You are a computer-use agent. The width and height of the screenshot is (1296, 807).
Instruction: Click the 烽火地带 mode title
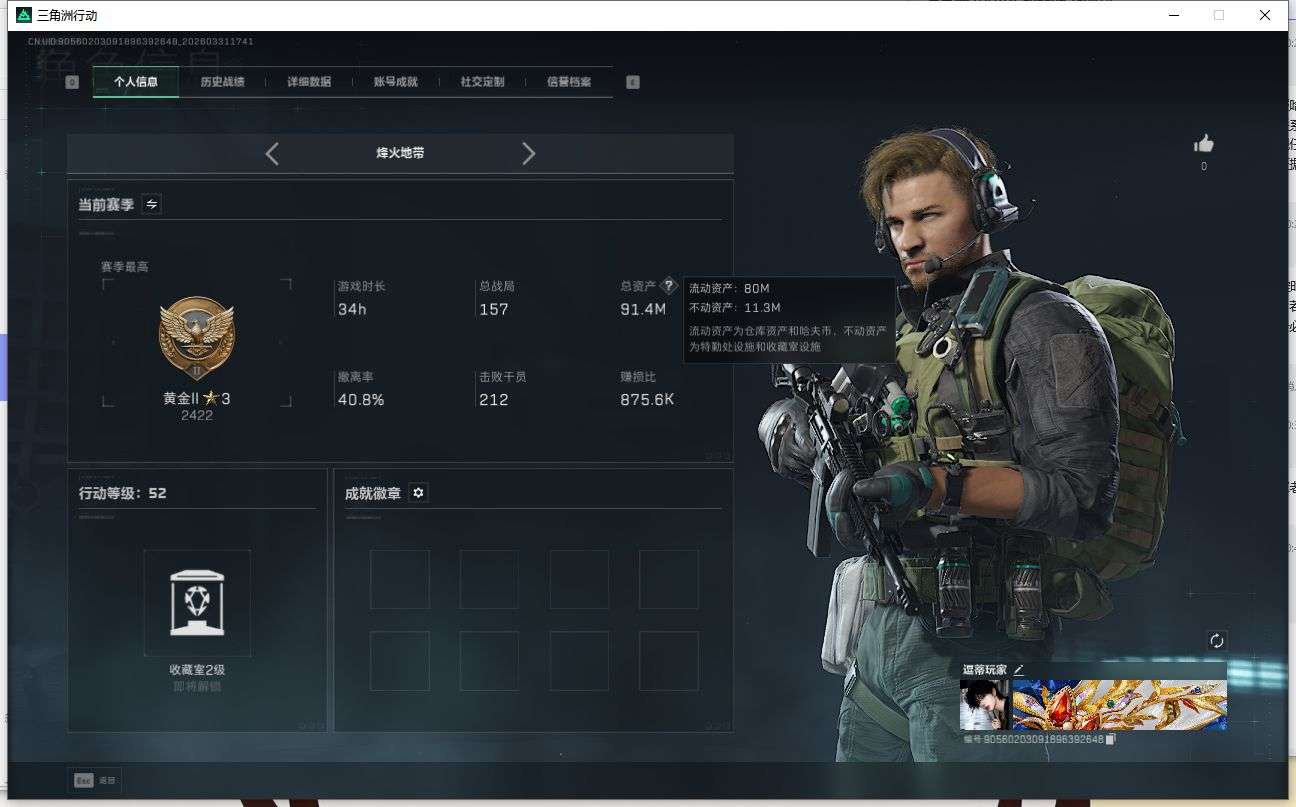(400, 153)
